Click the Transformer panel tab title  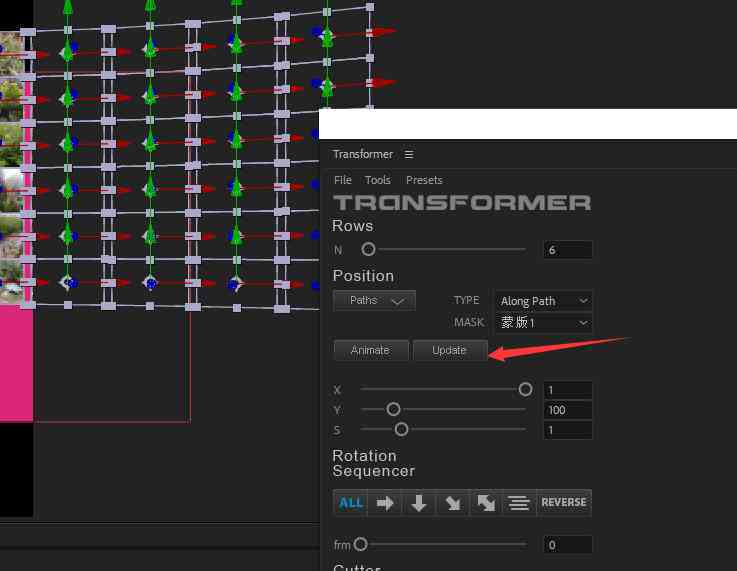(x=362, y=154)
